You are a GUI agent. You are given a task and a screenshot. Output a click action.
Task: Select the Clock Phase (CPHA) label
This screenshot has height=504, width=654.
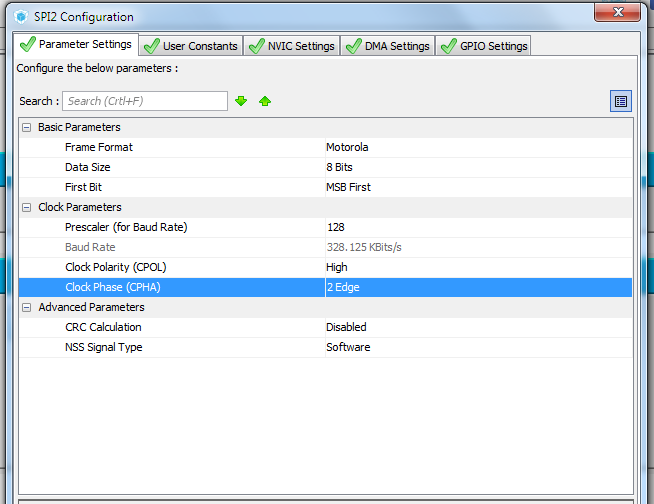[x=113, y=287]
